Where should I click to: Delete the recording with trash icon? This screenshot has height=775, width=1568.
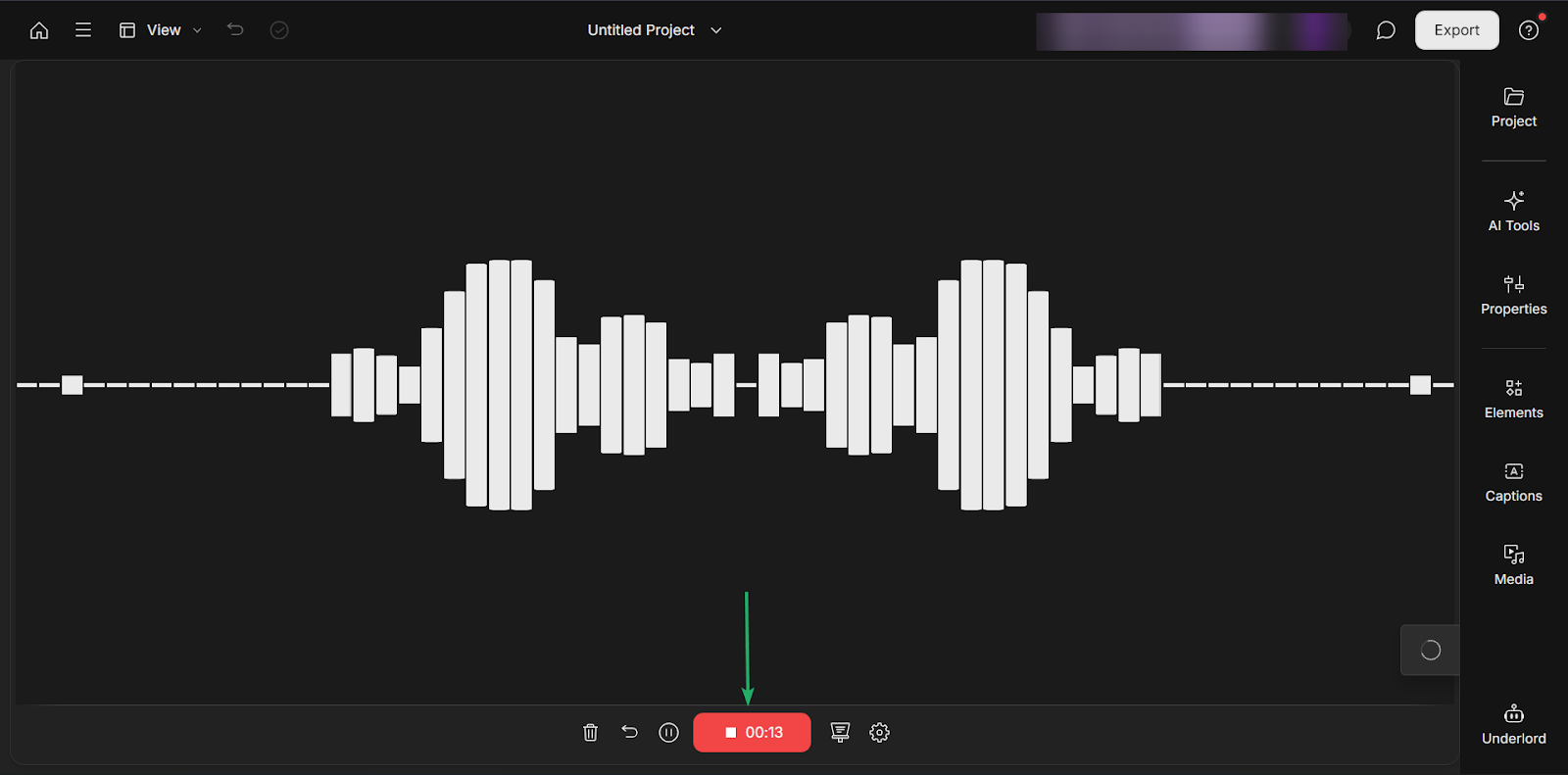click(590, 733)
